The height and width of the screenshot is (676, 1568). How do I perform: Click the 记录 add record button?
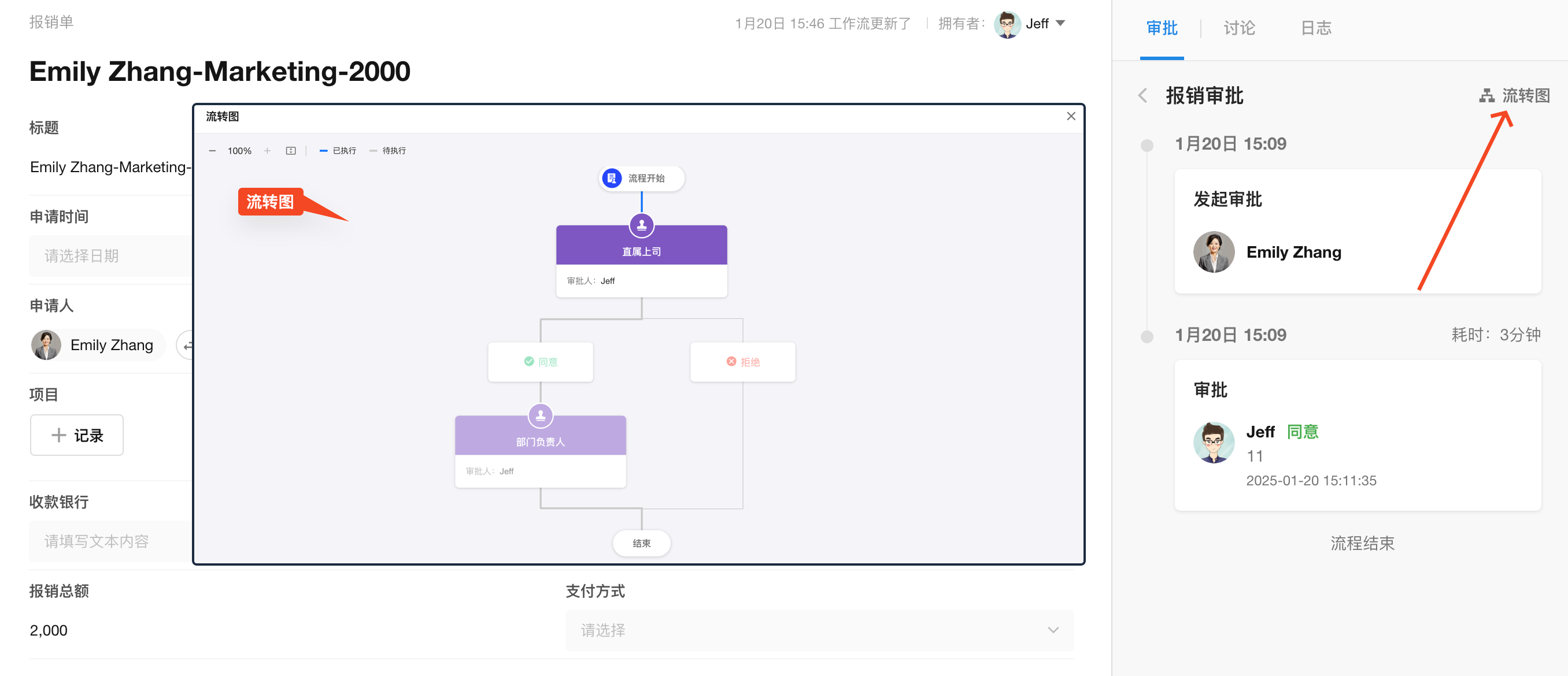77,435
